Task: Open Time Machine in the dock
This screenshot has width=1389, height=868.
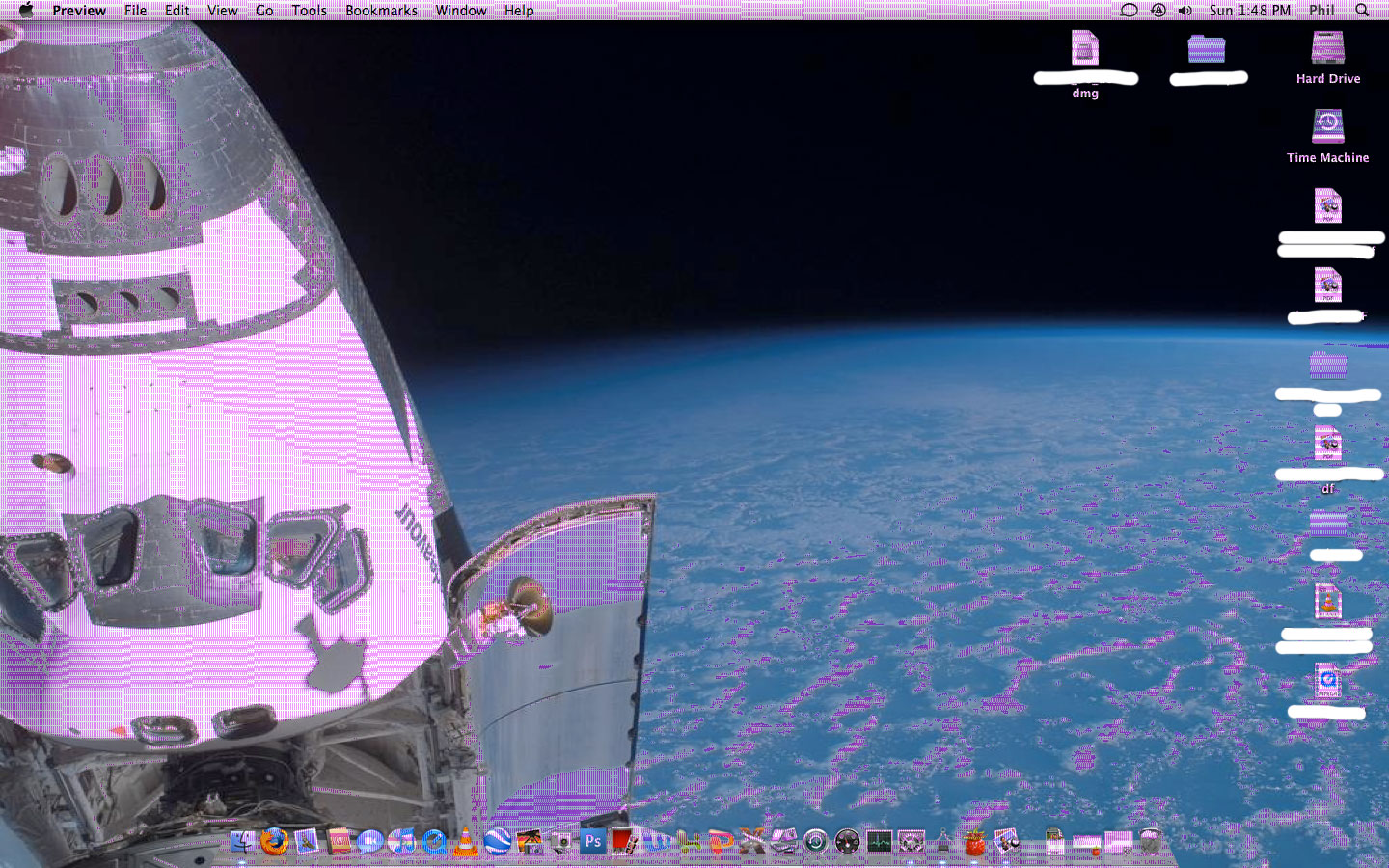Action: pos(815,842)
